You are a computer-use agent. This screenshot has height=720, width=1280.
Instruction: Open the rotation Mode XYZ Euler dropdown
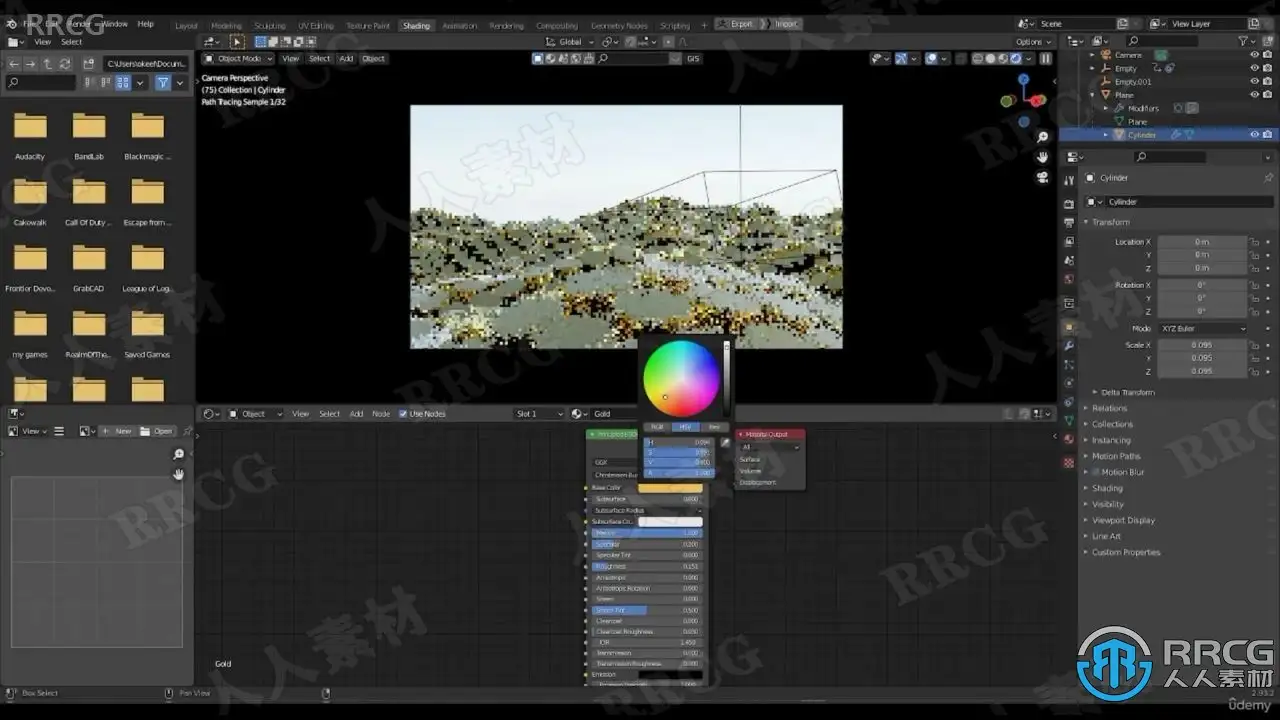[x=1203, y=328]
